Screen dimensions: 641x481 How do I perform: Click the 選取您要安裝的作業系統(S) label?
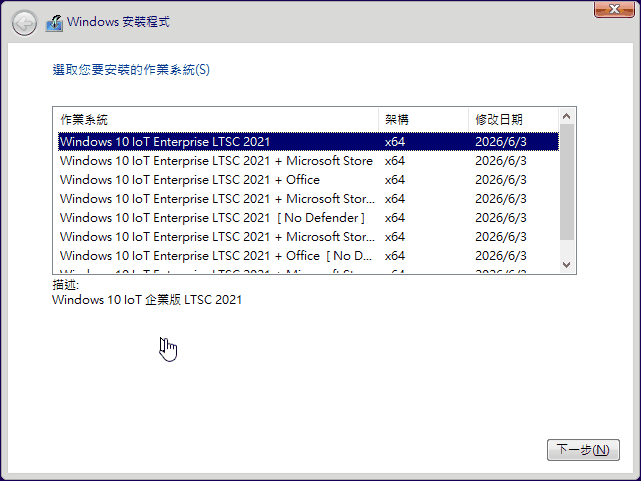[131, 70]
